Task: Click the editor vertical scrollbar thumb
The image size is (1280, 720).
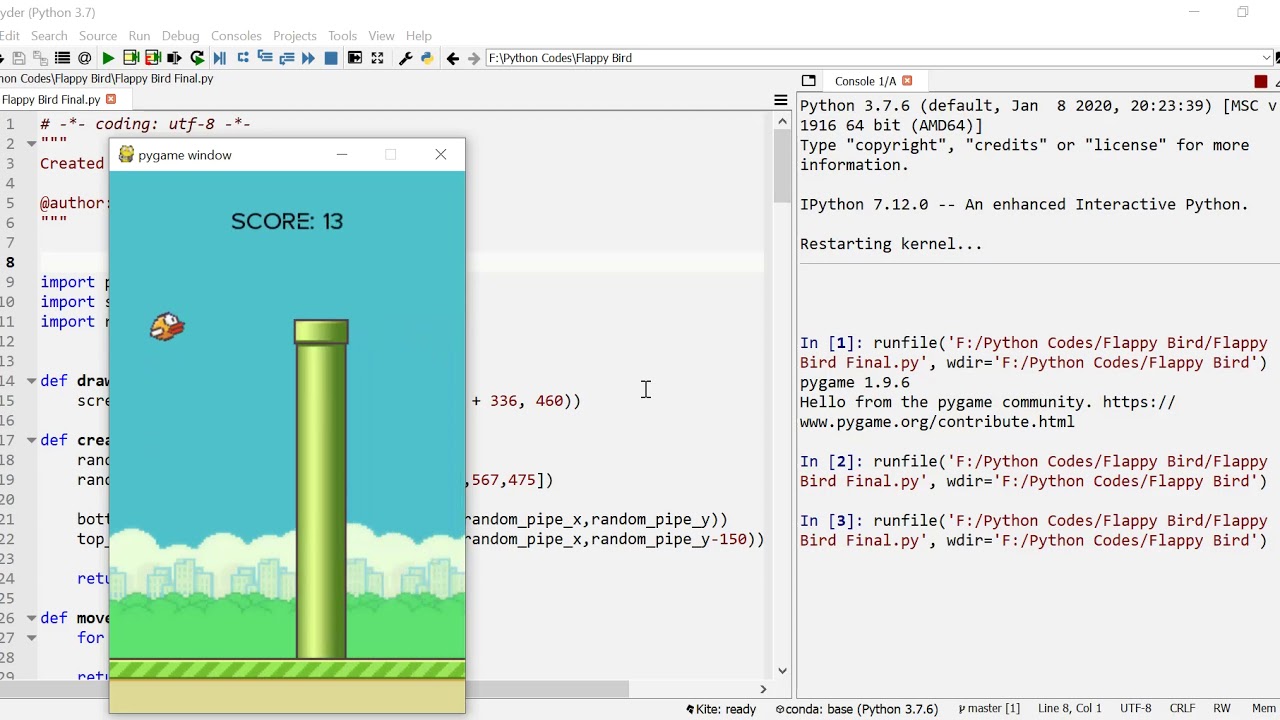Action: pos(782,166)
